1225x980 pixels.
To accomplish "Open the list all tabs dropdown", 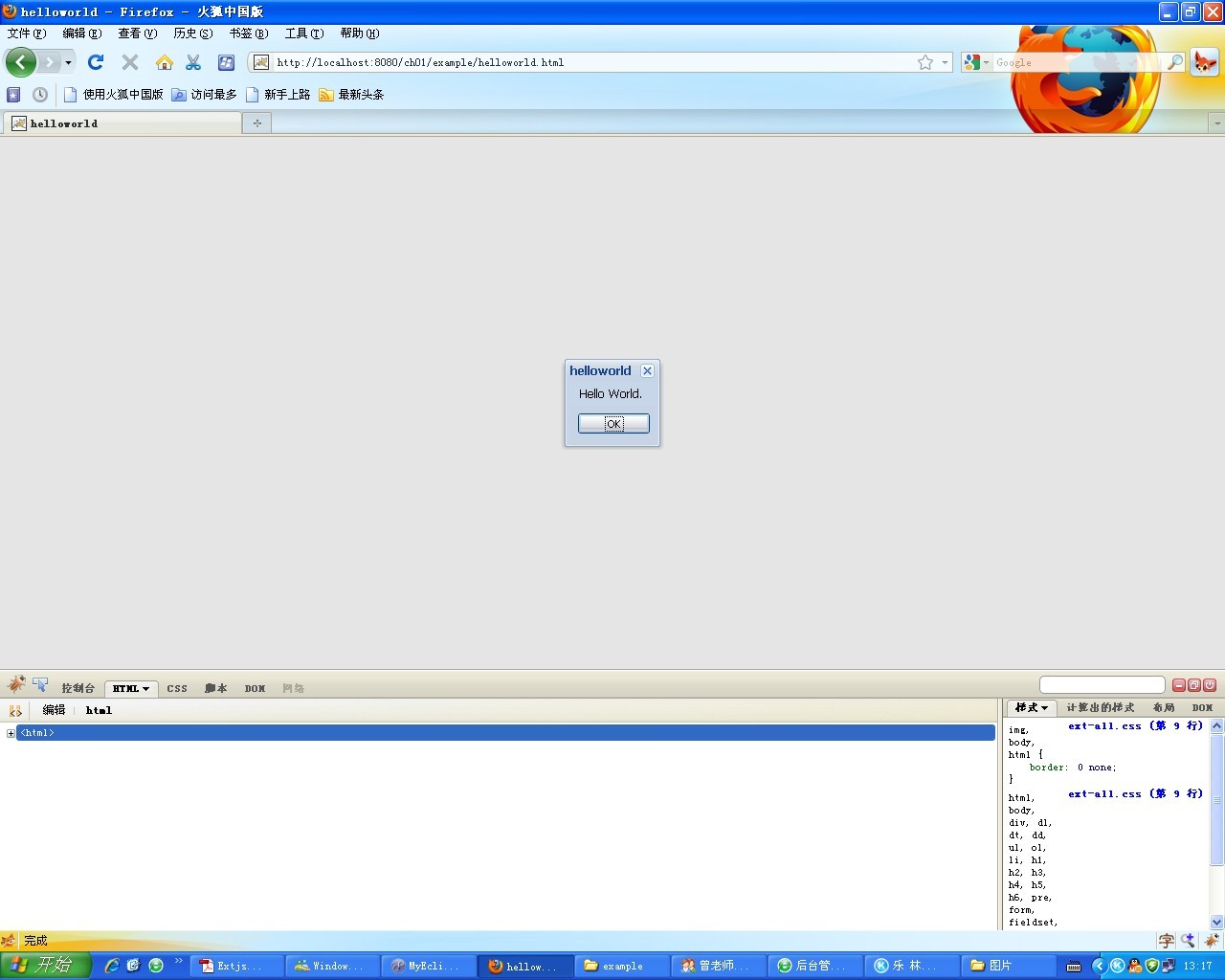I will click(1216, 123).
